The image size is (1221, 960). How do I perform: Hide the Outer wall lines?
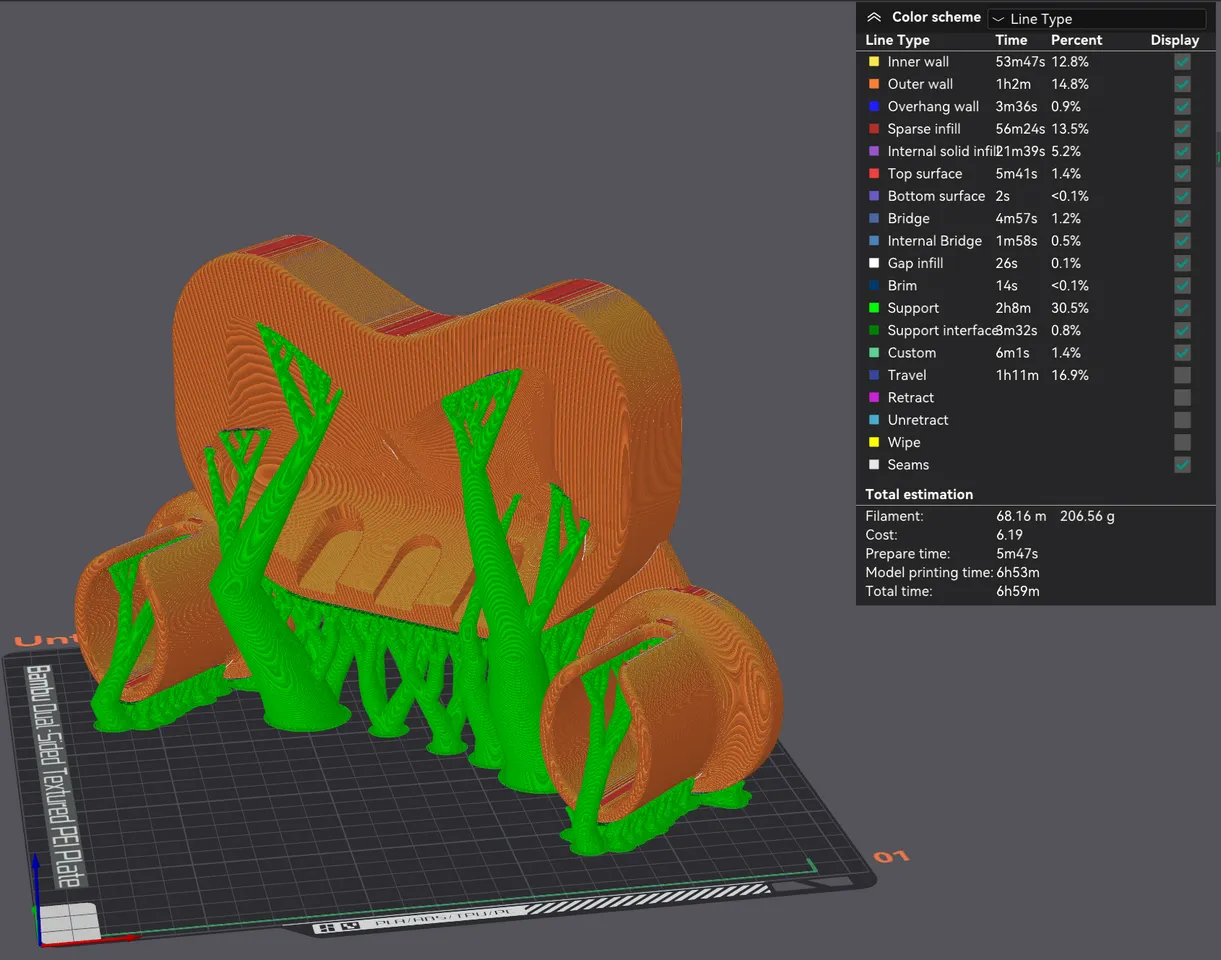(x=1182, y=84)
